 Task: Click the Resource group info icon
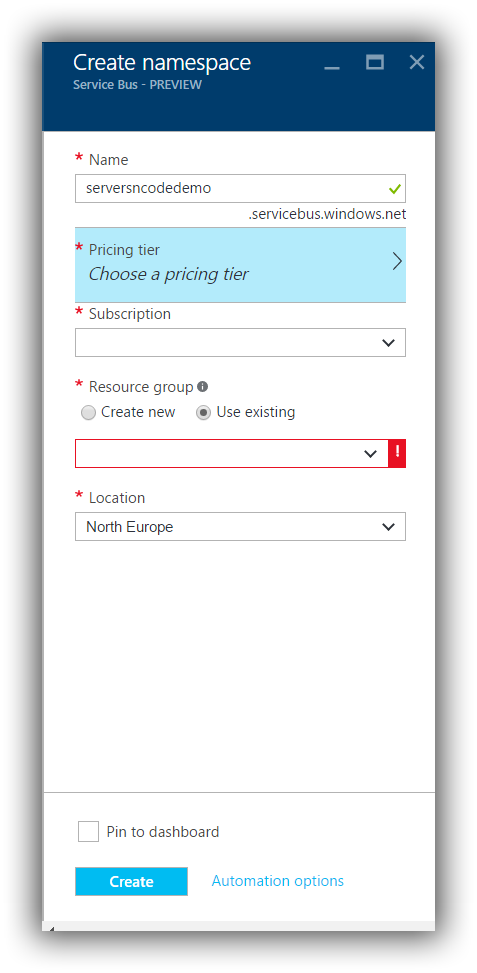[202, 387]
